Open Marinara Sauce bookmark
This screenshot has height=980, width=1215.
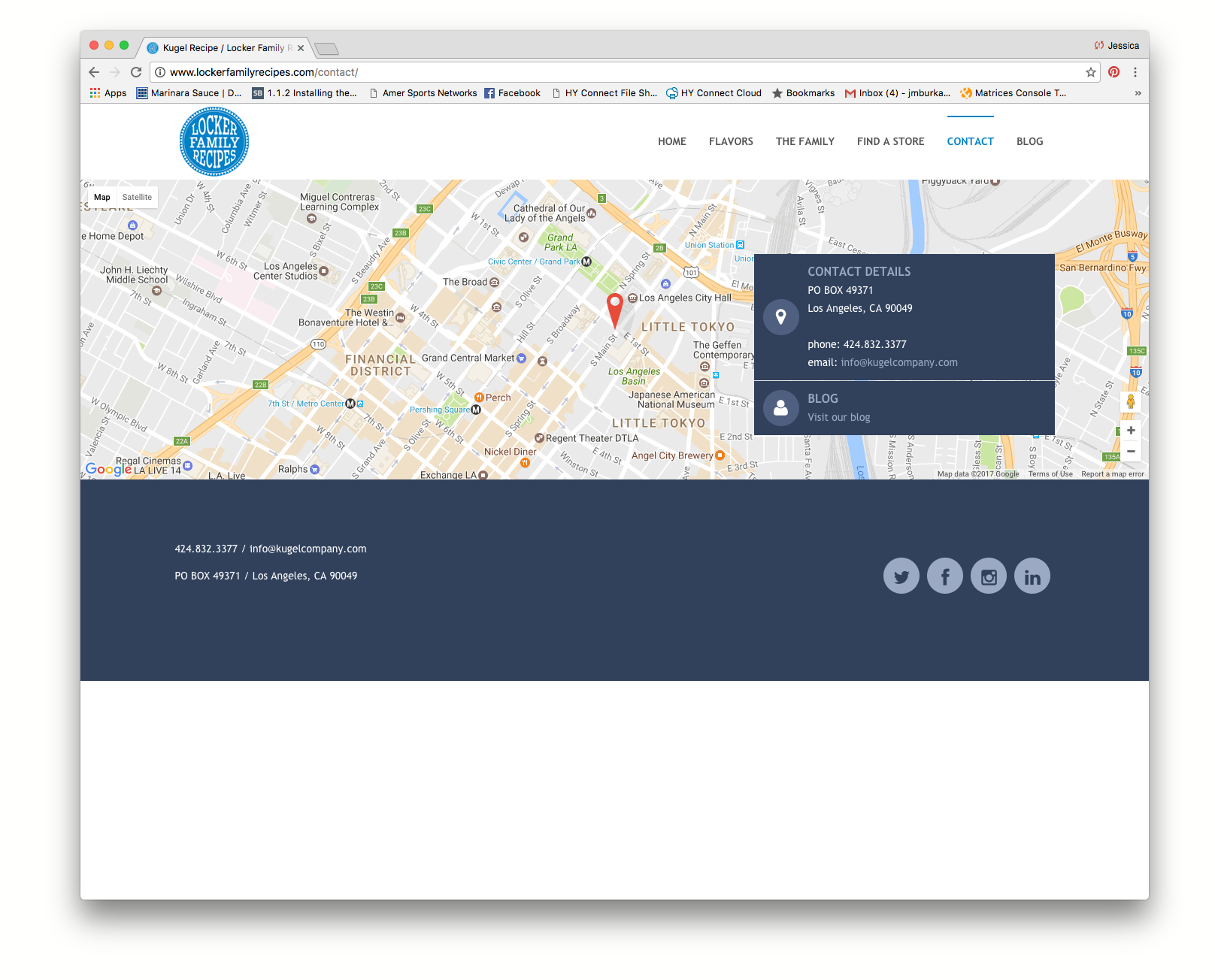click(x=189, y=93)
